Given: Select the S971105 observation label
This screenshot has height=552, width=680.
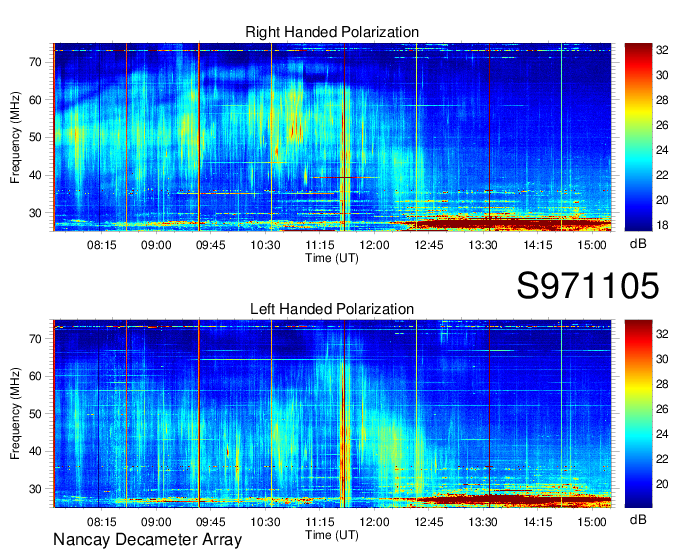Looking at the screenshot, I should [588, 285].
